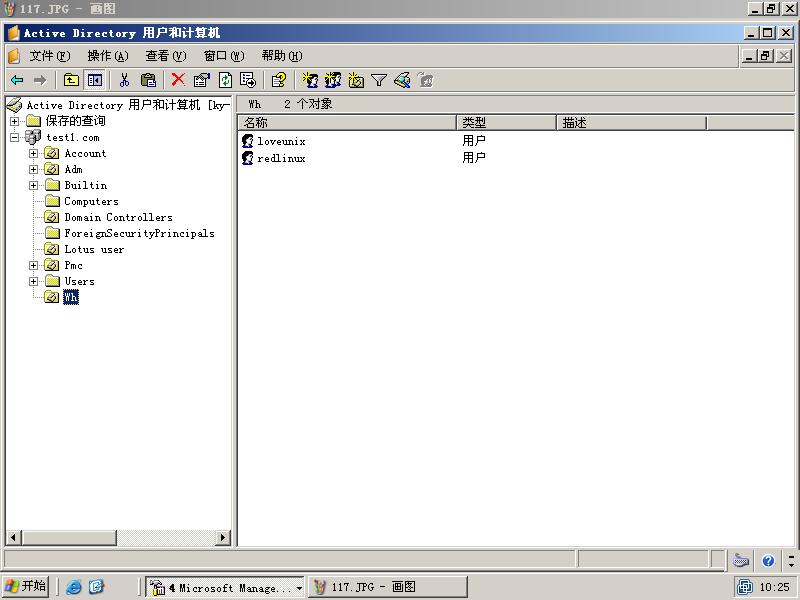The height and width of the screenshot is (600, 800).
Task: Click the MMC console icon in menu bar
Action: click(x=14, y=56)
